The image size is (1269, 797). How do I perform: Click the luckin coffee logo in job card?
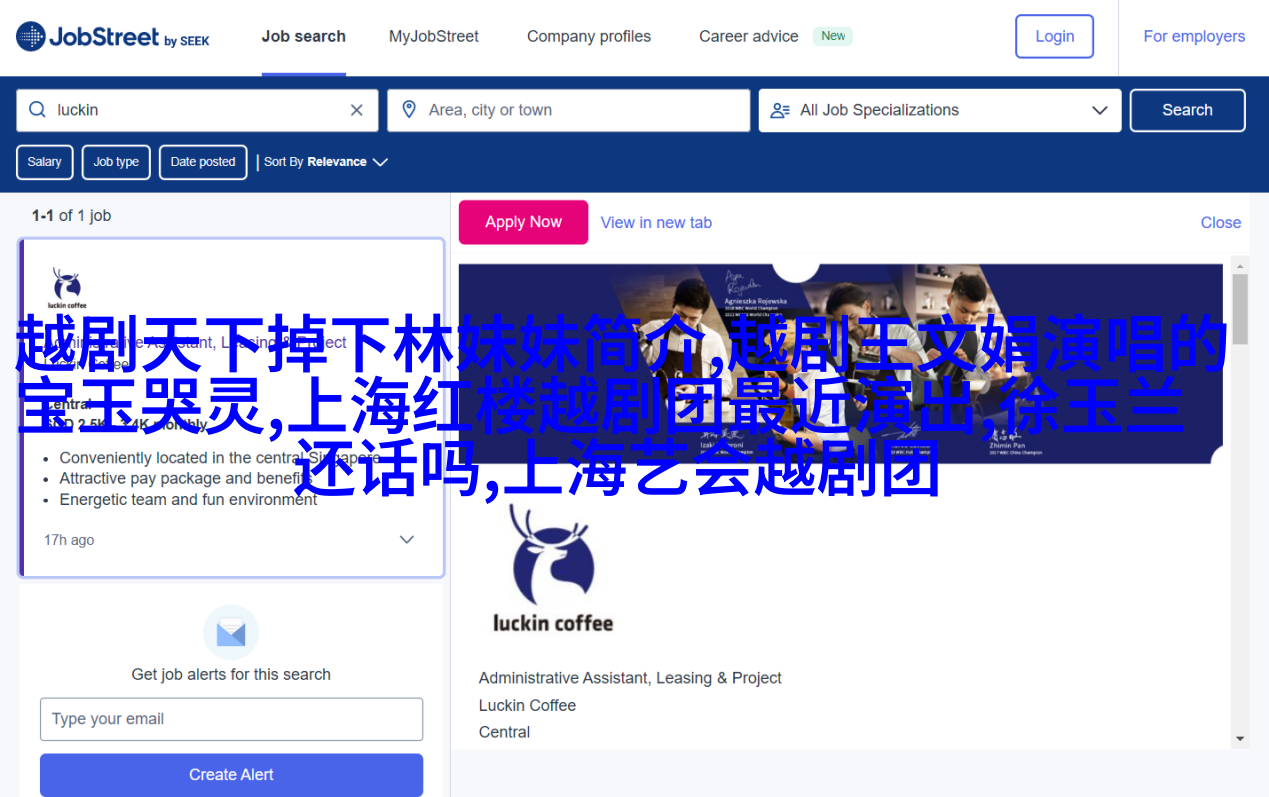(x=67, y=288)
